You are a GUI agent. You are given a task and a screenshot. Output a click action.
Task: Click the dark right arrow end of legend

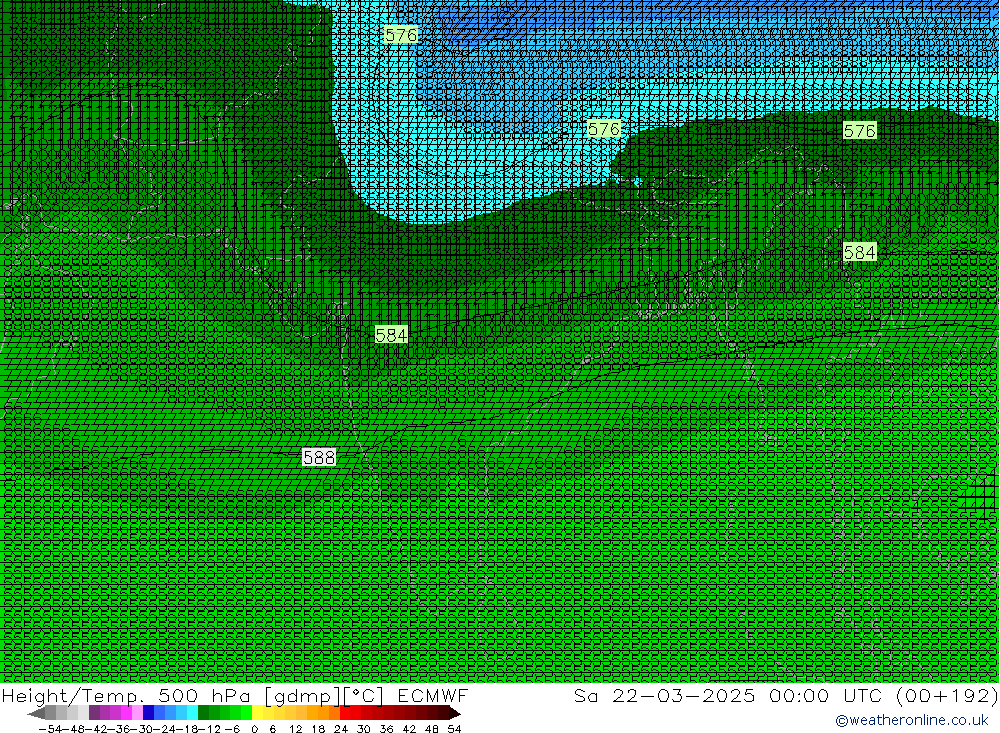[455, 714]
